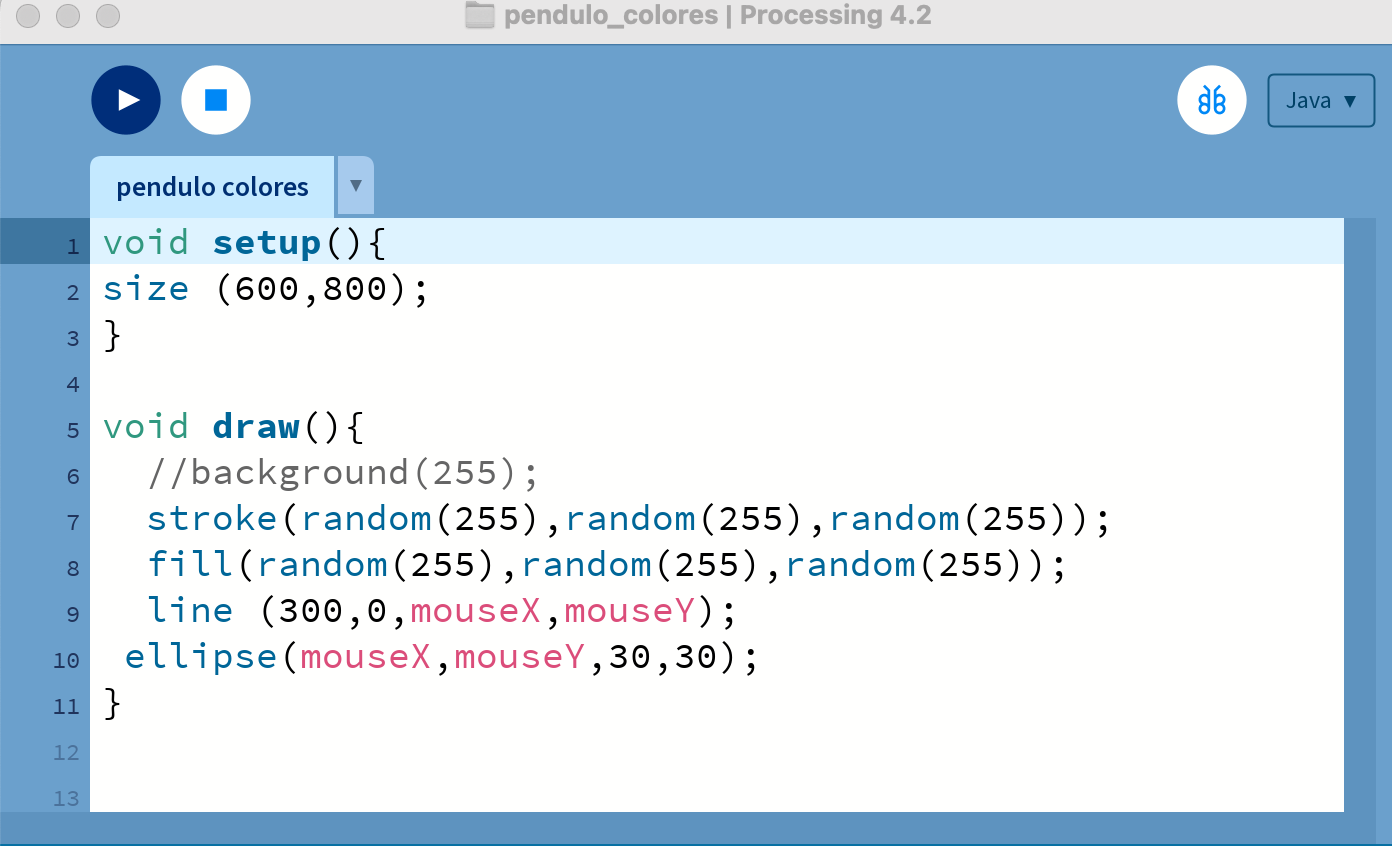The width and height of the screenshot is (1392, 846).
Task: Place cursor in the setup function name
Action: (x=266, y=243)
